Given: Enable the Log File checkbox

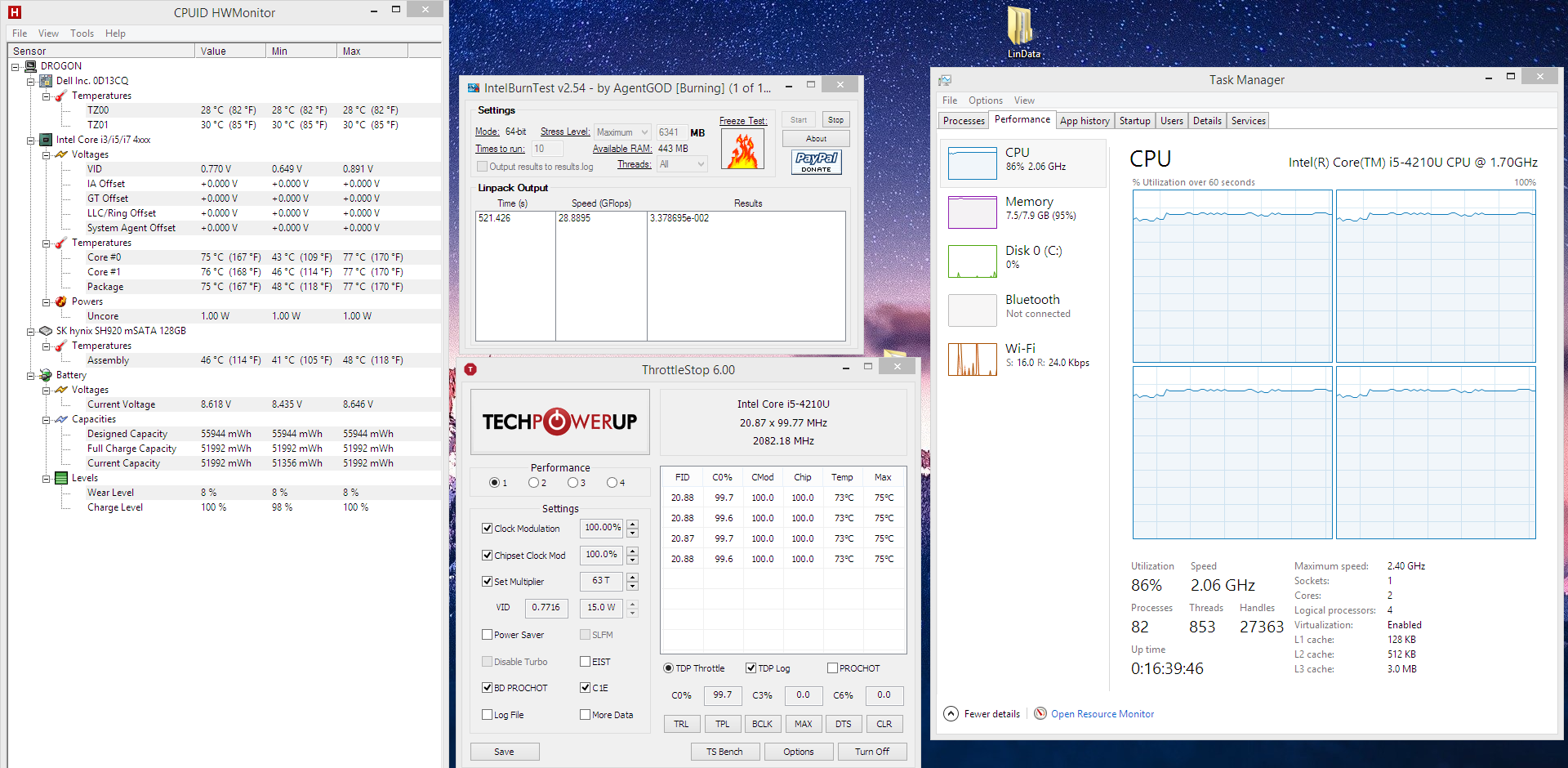Looking at the screenshot, I should tap(487, 715).
